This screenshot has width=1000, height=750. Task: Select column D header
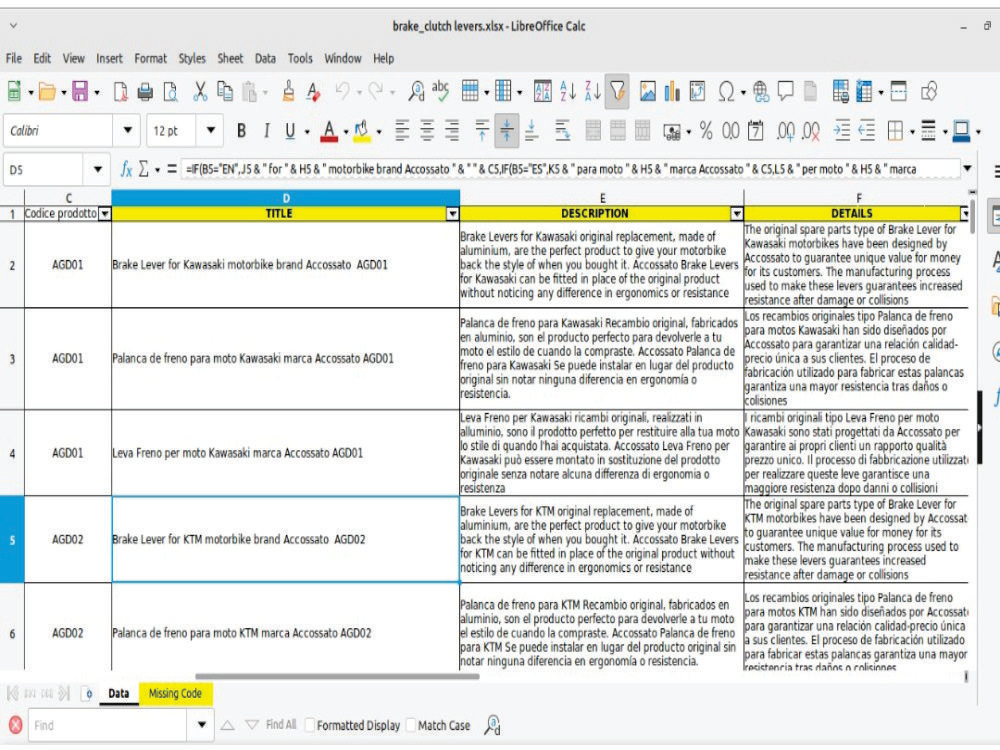[x=285, y=198]
